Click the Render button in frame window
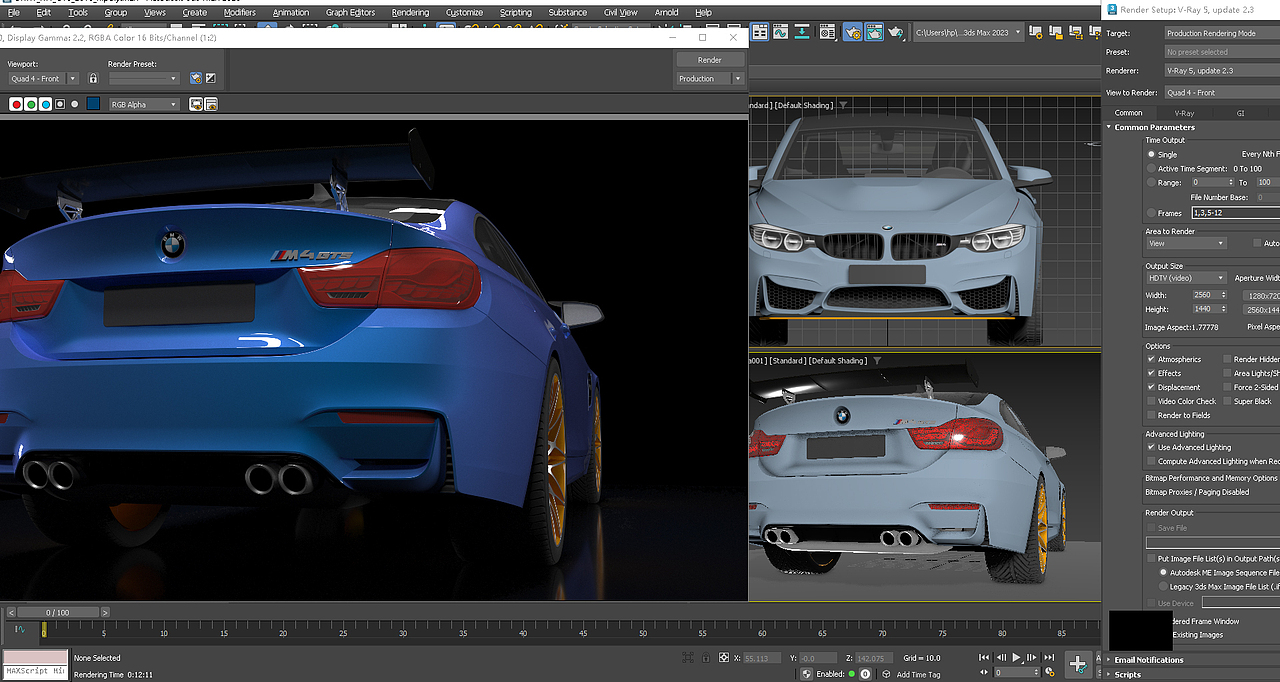Screen dimensions: 1280x682 [x=710, y=60]
